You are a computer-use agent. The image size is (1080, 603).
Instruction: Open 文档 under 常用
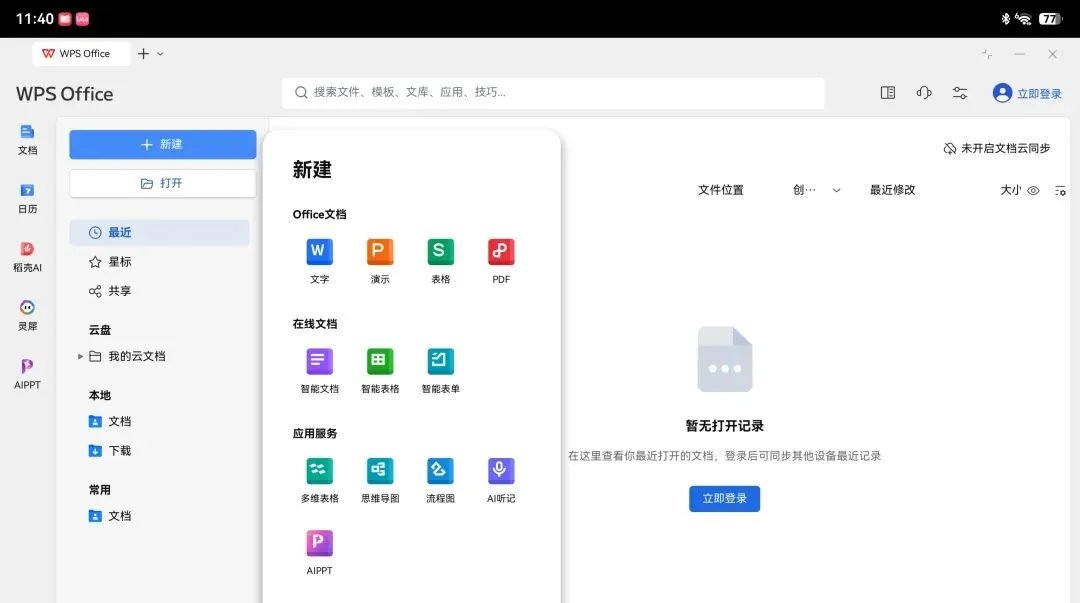pyautogui.click(x=110, y=515)
